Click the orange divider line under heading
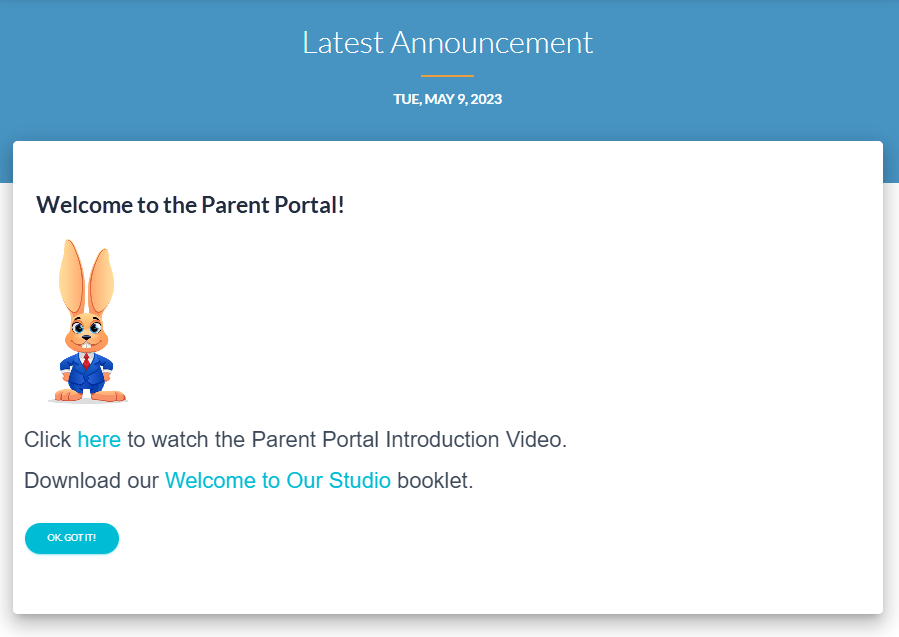The height and width of the screenshot is (637, 899). pyautogui.click(x=447, y=76)
